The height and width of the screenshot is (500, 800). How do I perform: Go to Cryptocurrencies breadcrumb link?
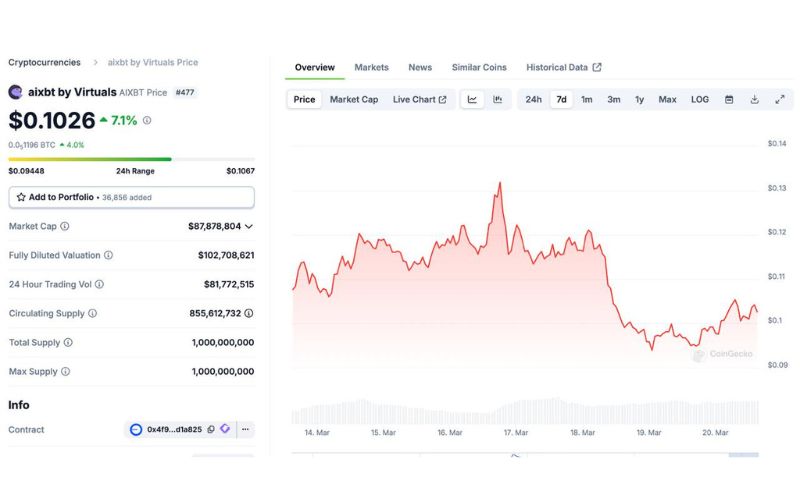coord(44,62)
